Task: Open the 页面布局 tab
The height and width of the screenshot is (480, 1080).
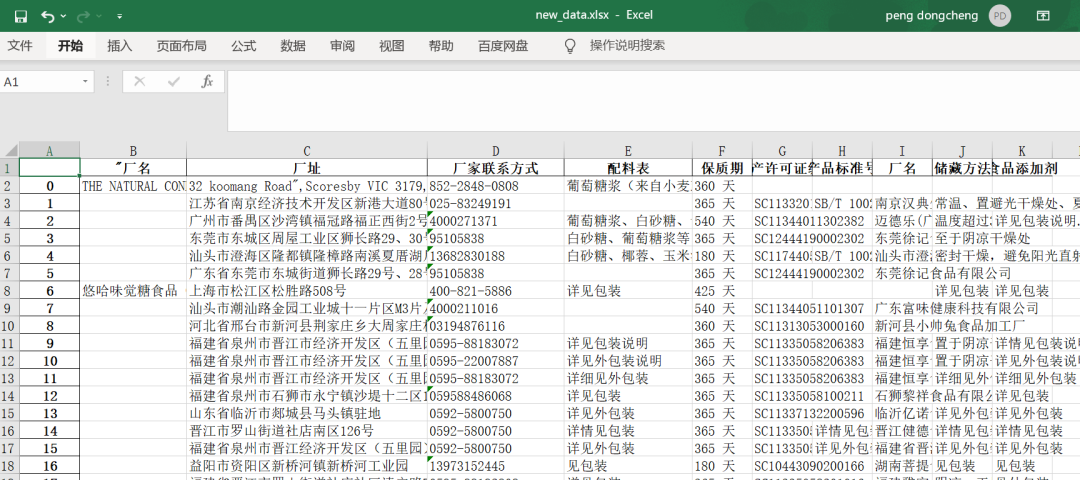Action: (181, 46)
